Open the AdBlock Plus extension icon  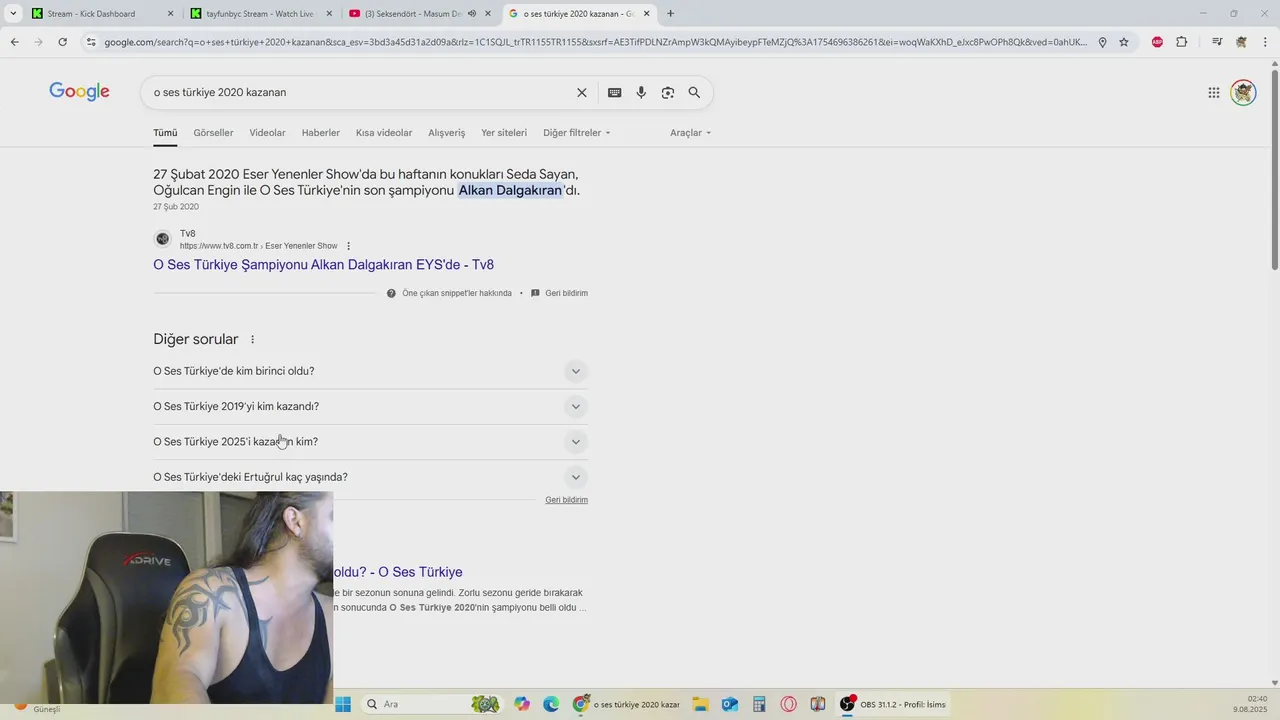1157,42
